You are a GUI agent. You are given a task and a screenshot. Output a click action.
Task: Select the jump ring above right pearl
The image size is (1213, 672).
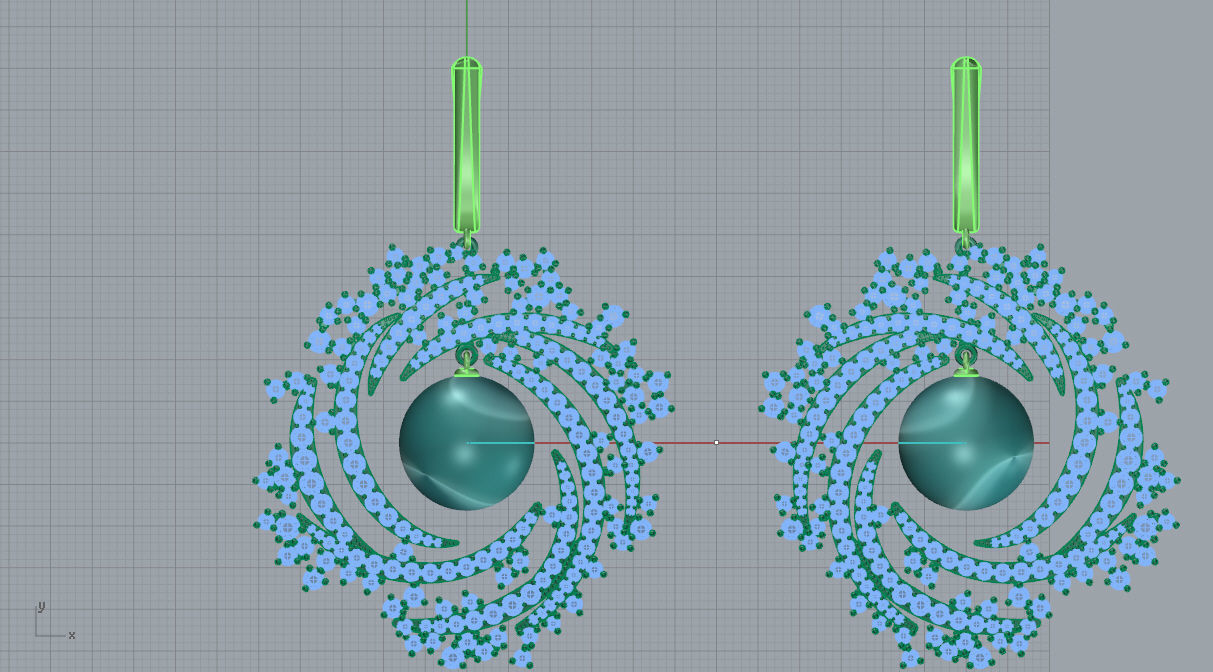click(965, 355)
